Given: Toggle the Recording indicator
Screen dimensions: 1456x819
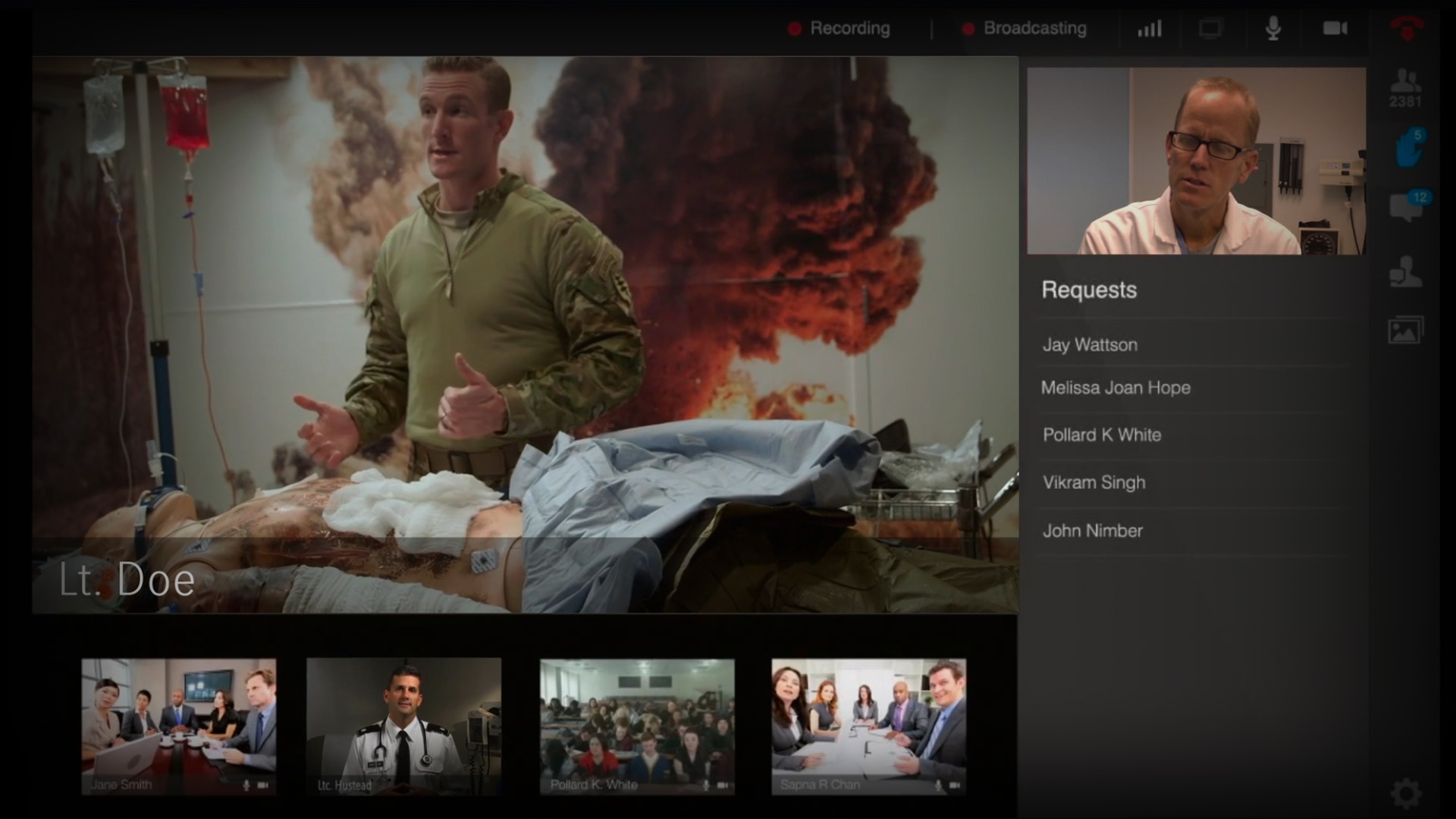Looking at the screenshot, I should (x=839, y=29).
